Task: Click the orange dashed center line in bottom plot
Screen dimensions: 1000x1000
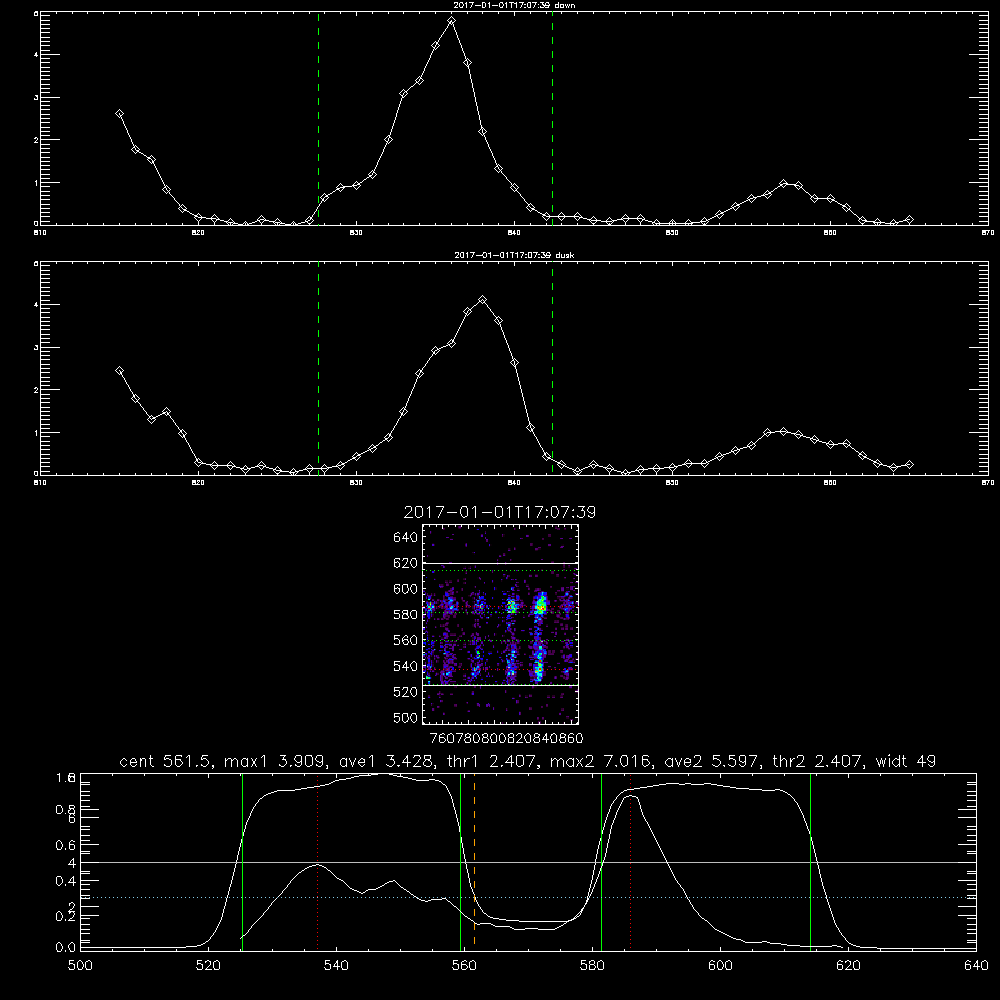Action: point(474,861)
